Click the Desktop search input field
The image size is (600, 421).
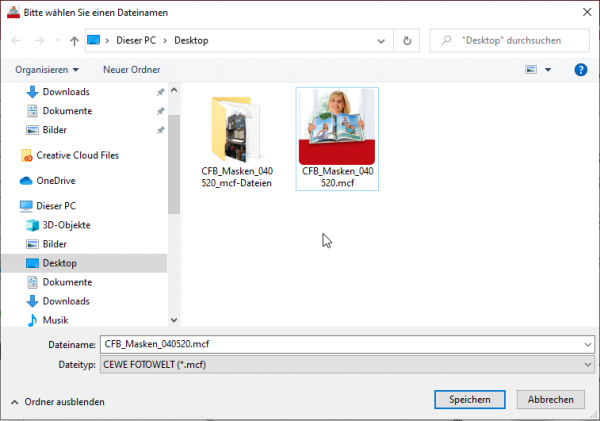(x=509, y=41)
